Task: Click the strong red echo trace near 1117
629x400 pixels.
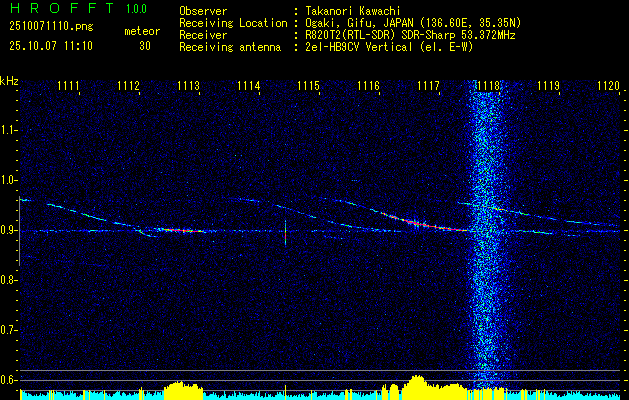Action: click(425, 224)
